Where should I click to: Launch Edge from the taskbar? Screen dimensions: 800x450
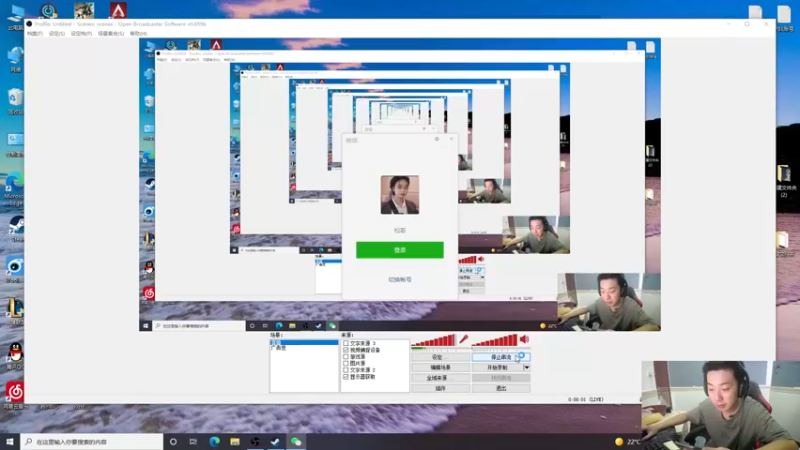(214, 441)
